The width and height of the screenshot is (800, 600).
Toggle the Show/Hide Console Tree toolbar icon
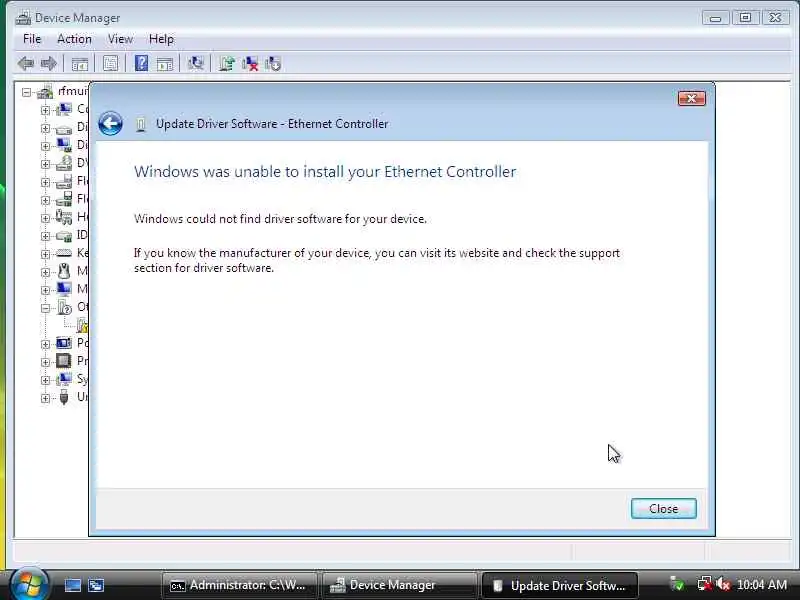80,64
